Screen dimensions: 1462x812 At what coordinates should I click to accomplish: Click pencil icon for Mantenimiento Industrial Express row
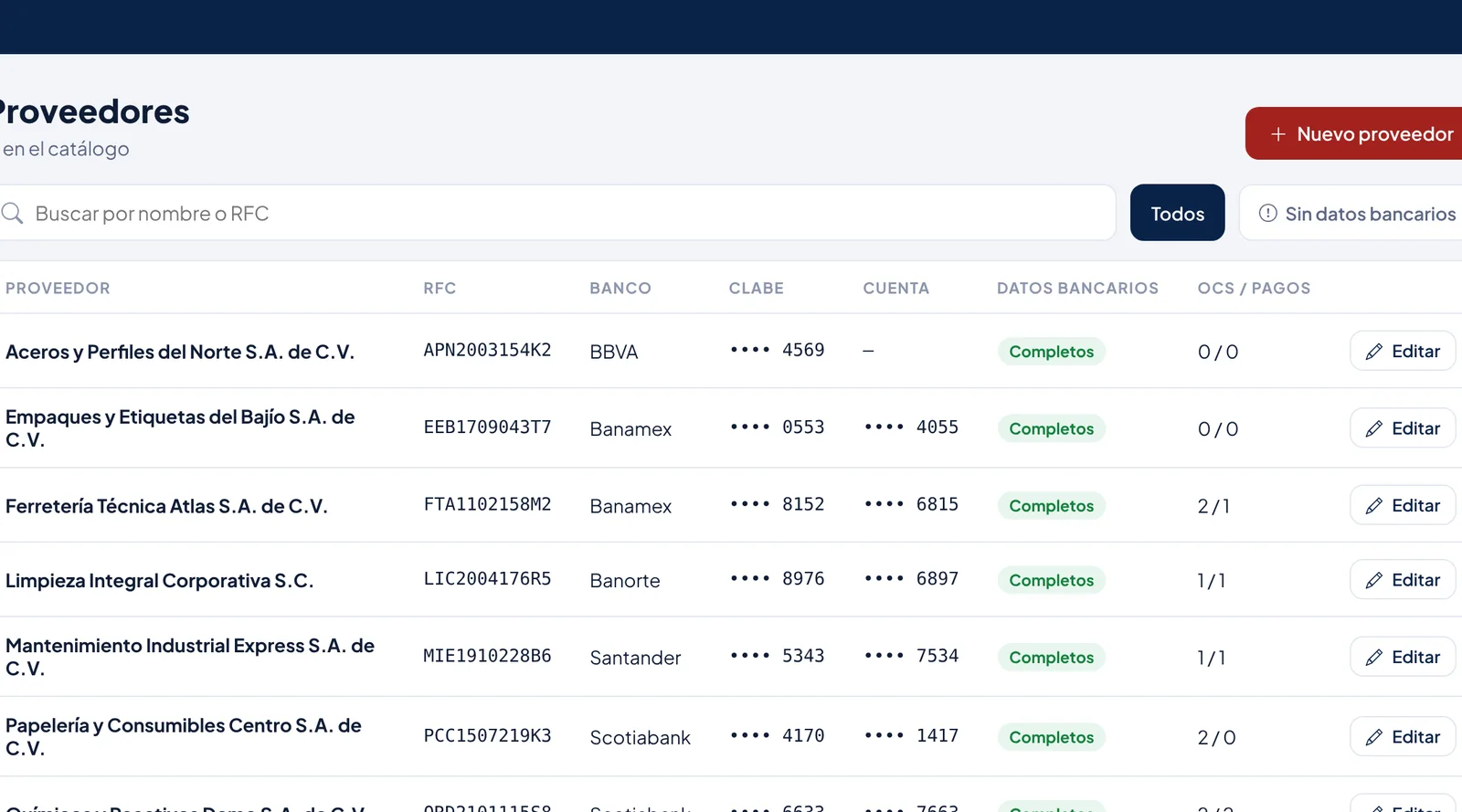click(1374, 658)
